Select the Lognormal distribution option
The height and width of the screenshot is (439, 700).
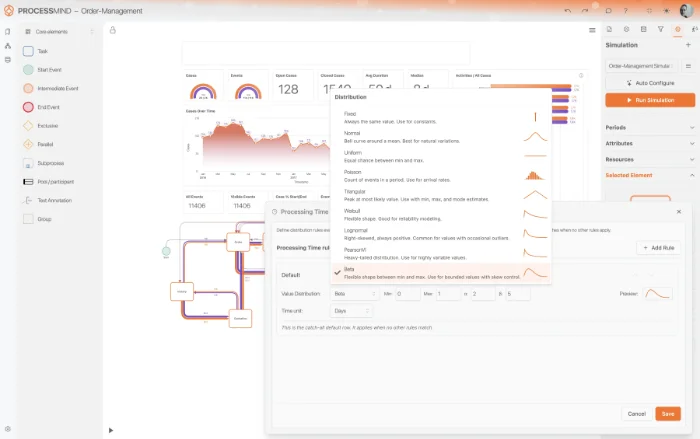coord(440,233)
